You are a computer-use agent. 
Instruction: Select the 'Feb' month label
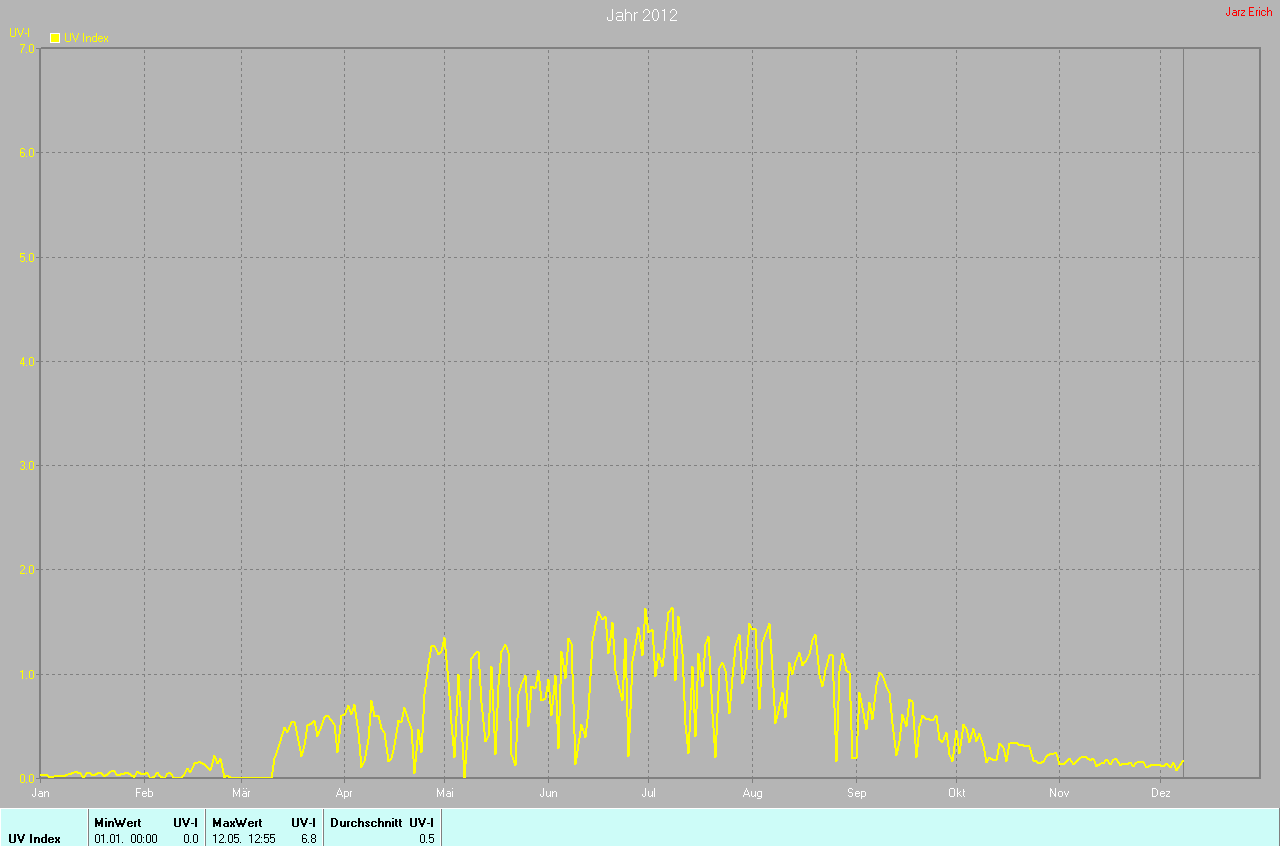coord(144,793)
